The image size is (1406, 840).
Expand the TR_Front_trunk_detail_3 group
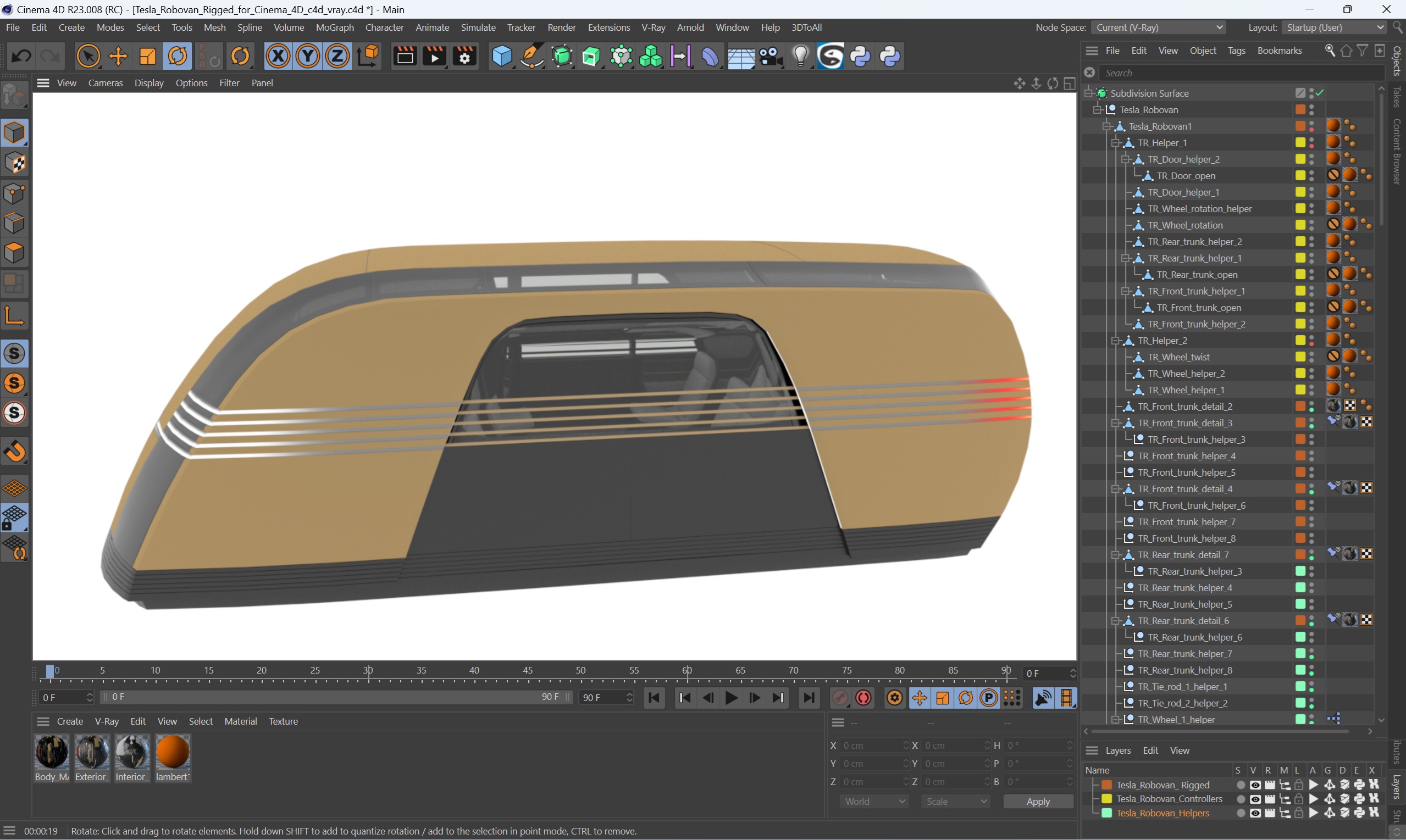pos(1113,422)
